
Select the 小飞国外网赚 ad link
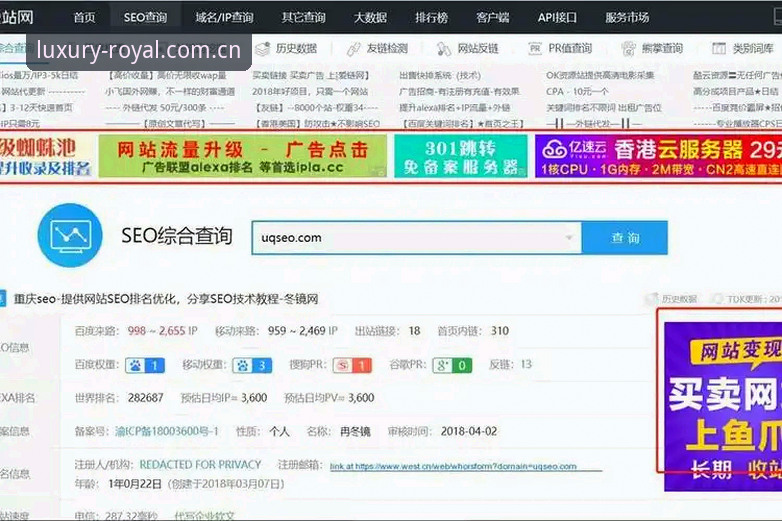170,92
